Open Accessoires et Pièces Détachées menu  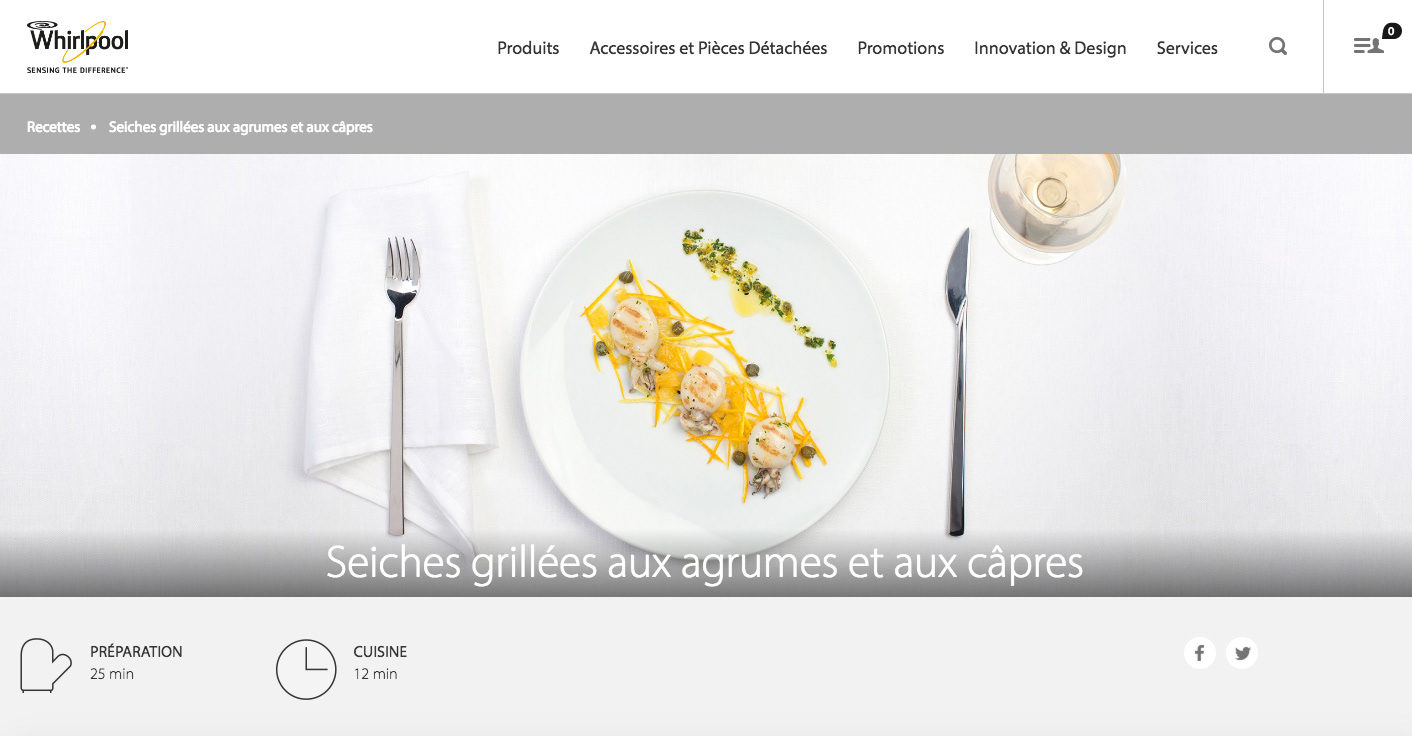click(708, 48)
